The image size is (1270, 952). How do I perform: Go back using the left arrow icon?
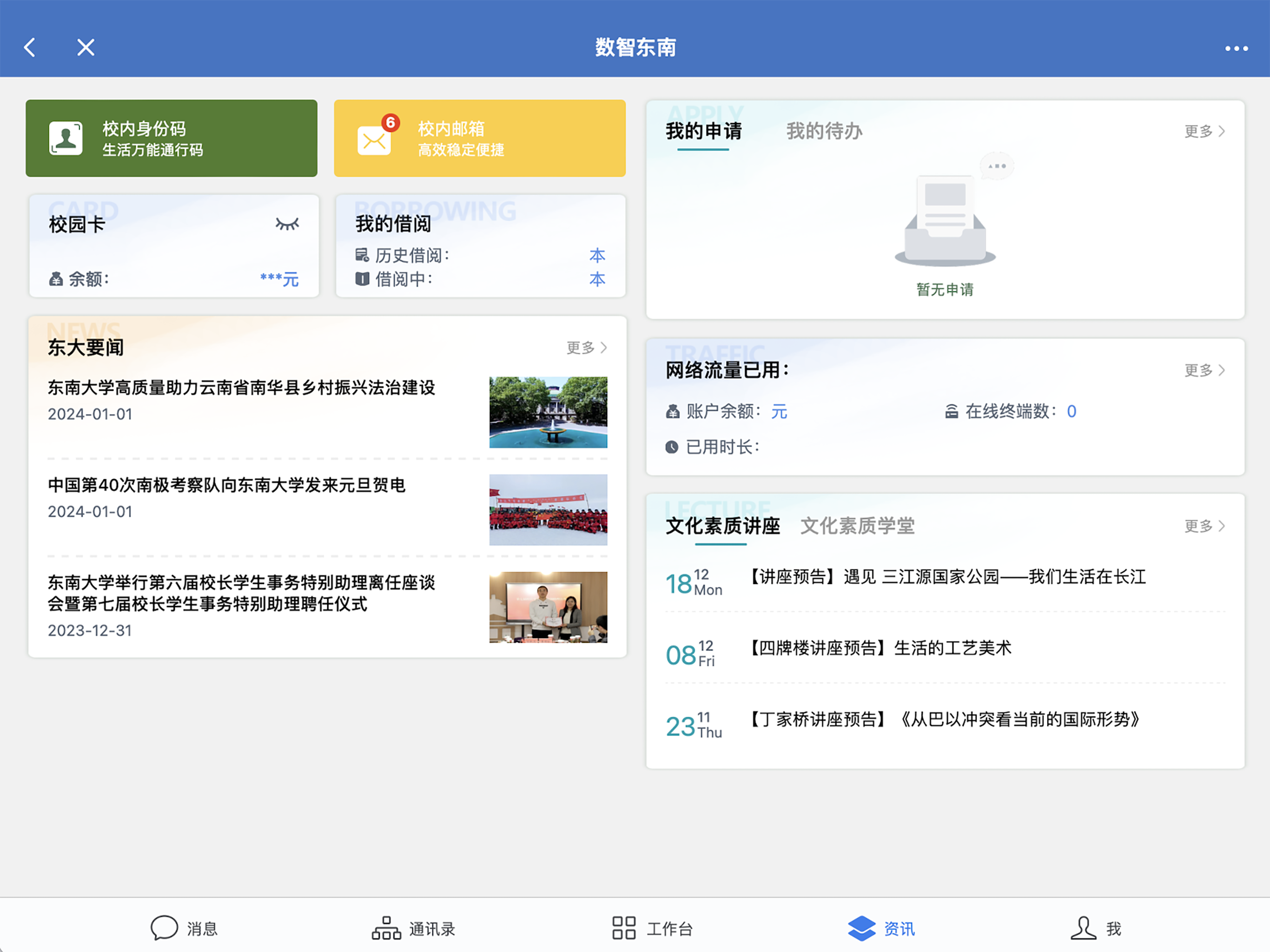(30, 47)
